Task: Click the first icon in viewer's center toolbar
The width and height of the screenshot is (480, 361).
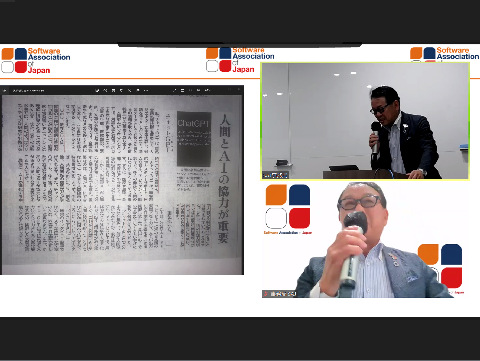Action: coord(97,90)
